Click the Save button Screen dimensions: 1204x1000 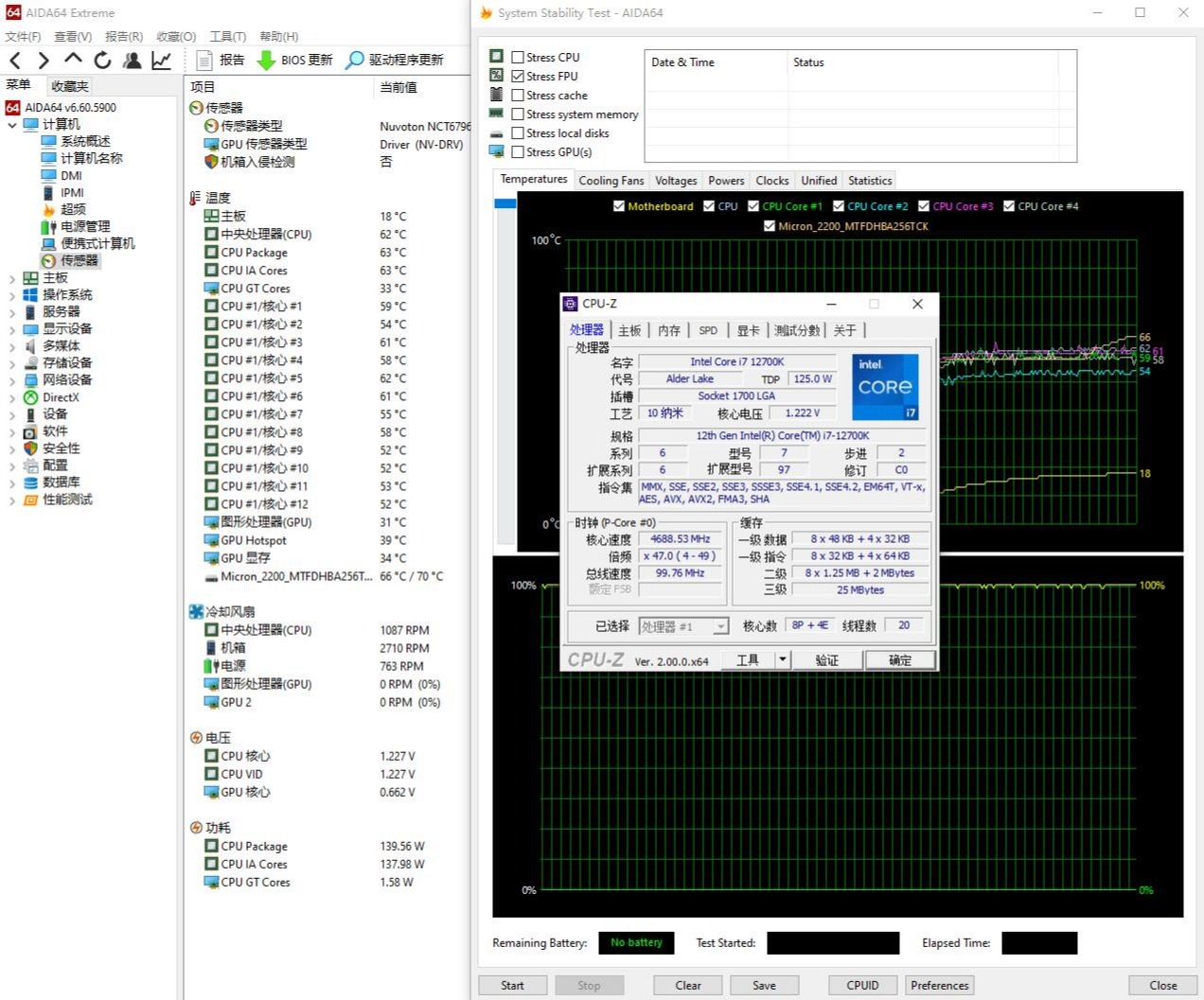(764, 985)
